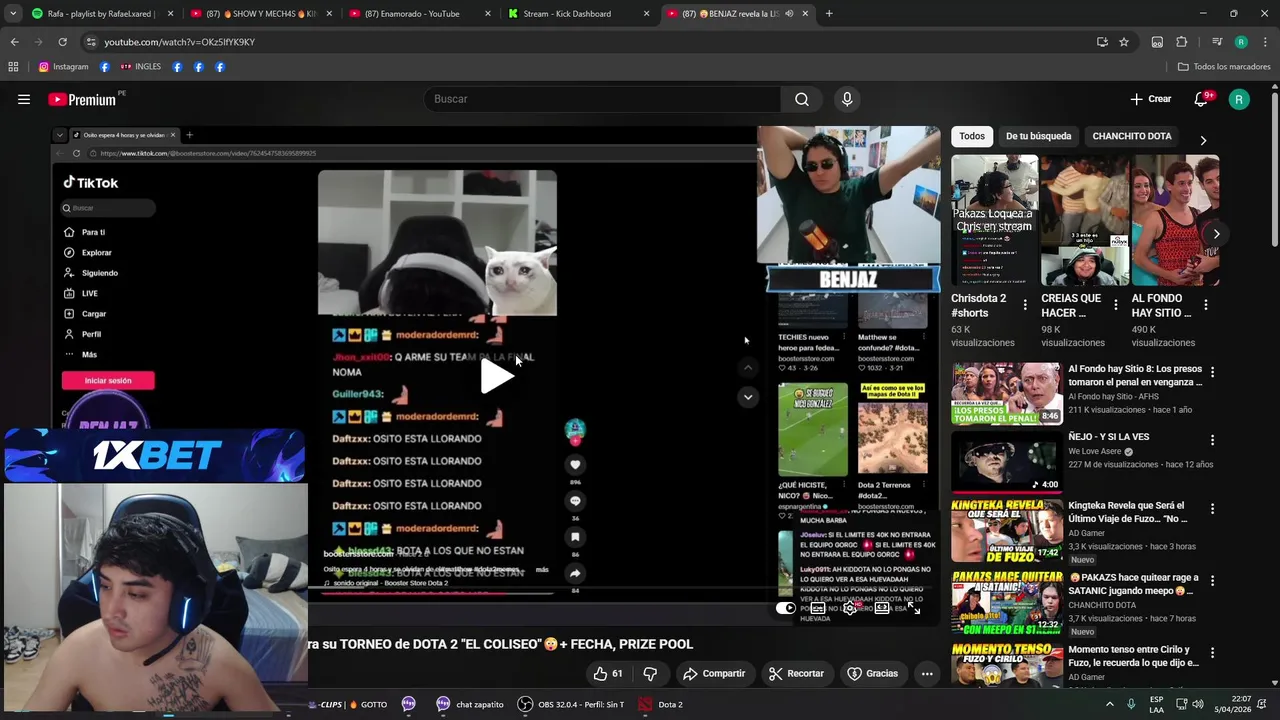Click inside the Buscar search field
Image resolution: width=1280 pixels, height=720 pixels.
[603, 99]
